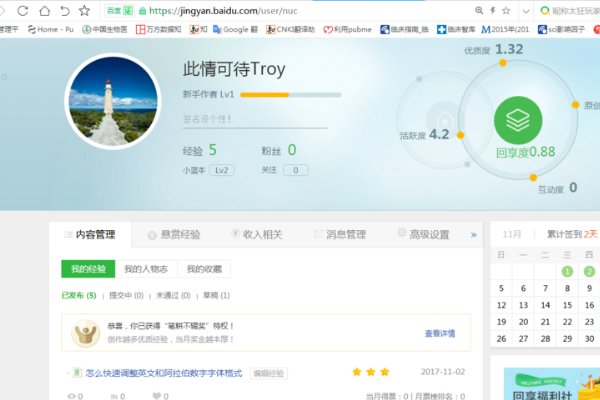The image size is (600, 400).
Task: Open the zoom magnifier icon in address bar
Action: (x=479, y=11)
